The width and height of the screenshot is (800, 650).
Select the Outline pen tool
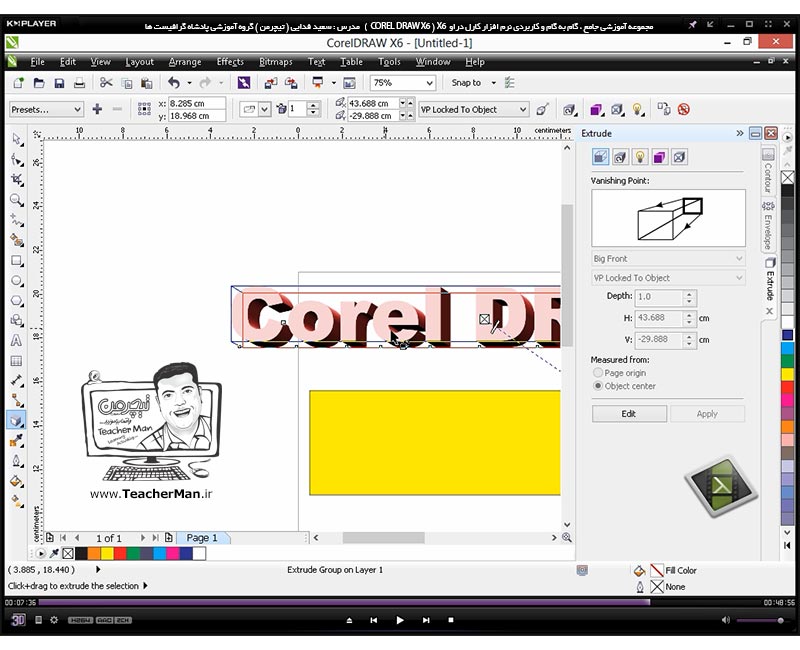[x=17, y=461]
